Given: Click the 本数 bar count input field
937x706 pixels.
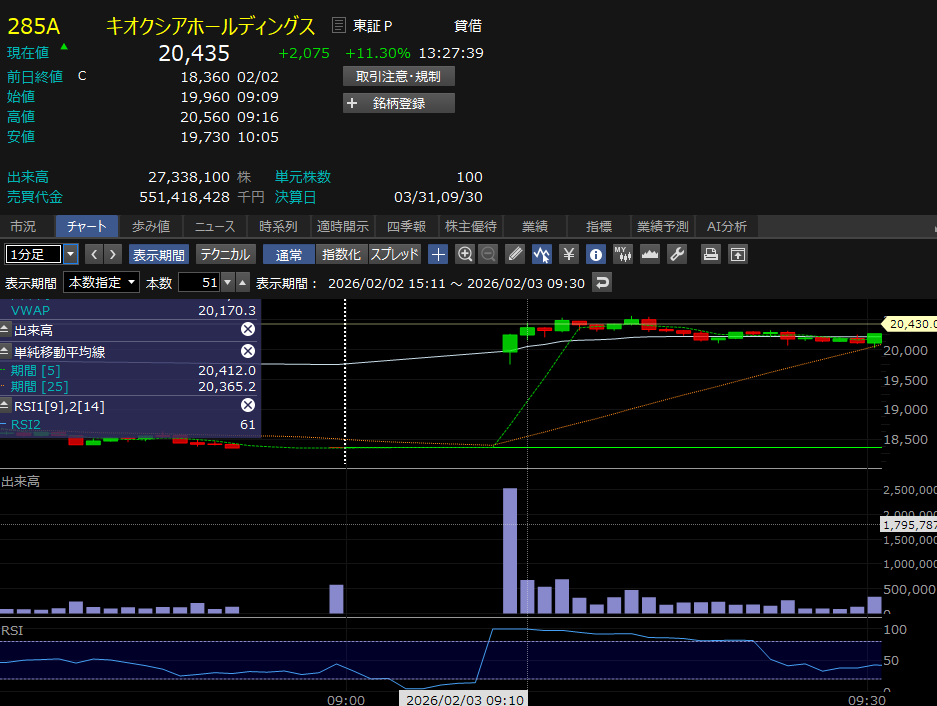Looking at the screenshot, I should tap(198, 283).
